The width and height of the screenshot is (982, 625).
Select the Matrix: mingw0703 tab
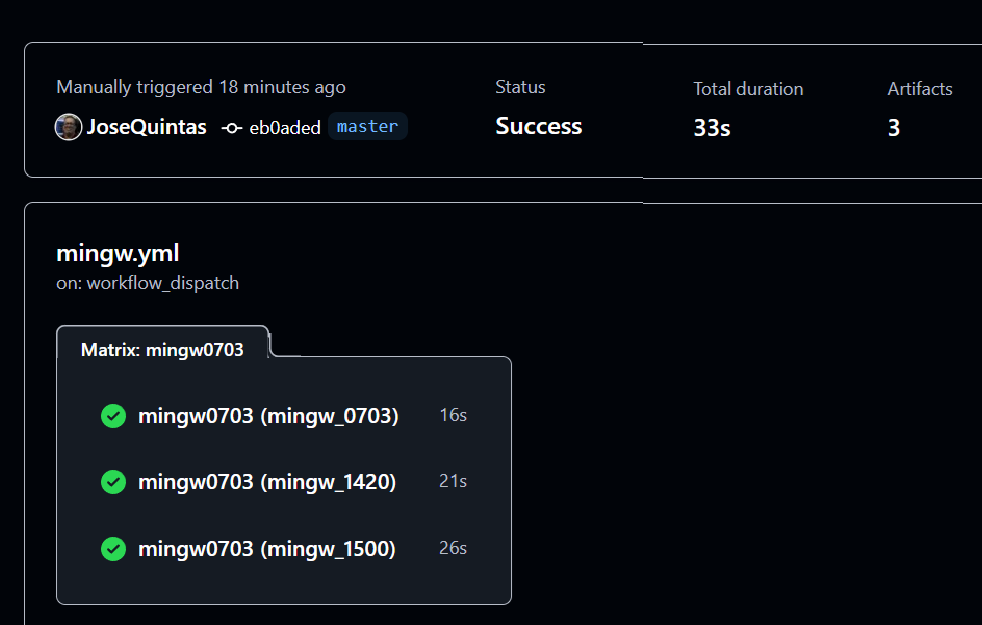tap(162, 350)
